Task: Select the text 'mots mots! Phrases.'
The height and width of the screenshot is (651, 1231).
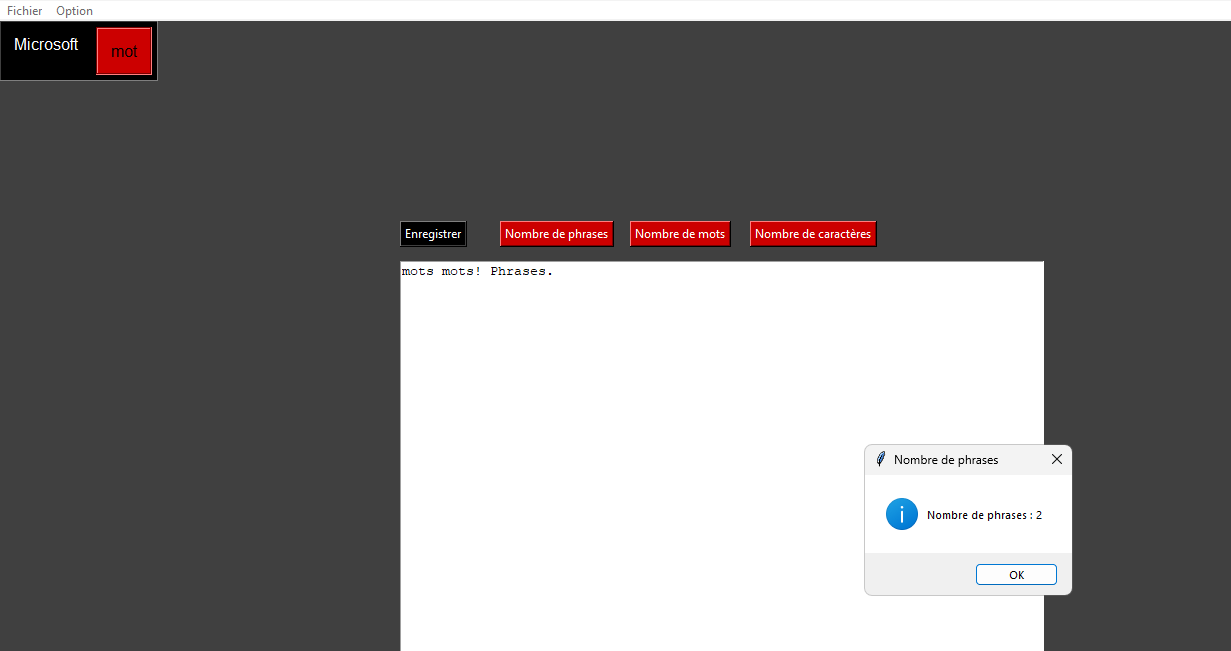Action: (x=475, y=271)
